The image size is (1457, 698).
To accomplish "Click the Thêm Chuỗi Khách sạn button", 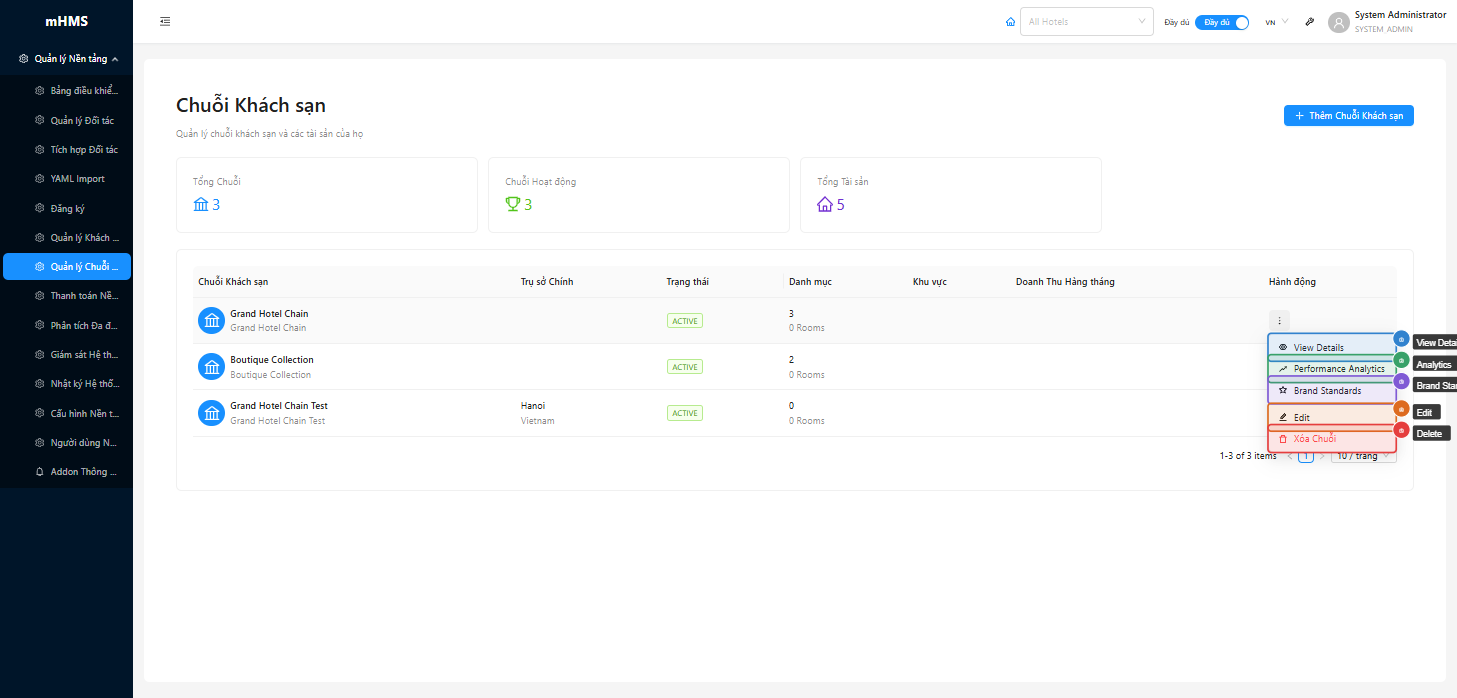I will [1348, 116].
